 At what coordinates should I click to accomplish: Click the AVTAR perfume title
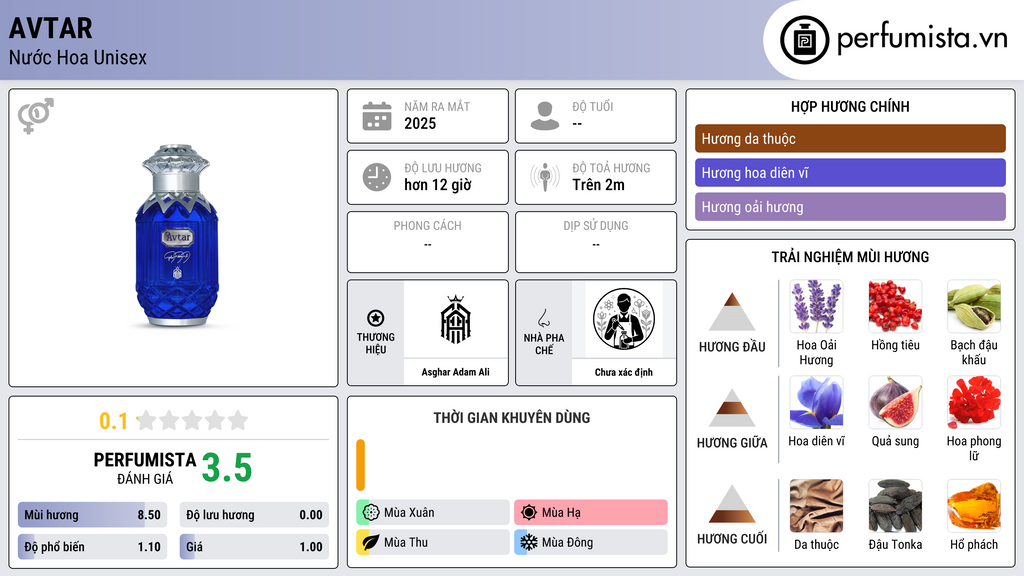[51, 28]
